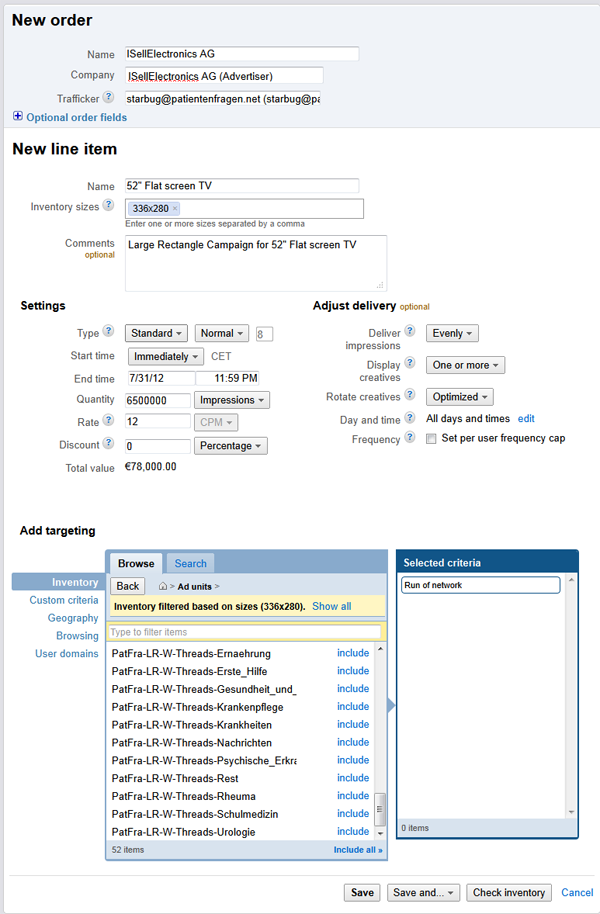Select Custom criteria targeting category
This screenshot has width=600, height=914.
(x=64, y=600)
